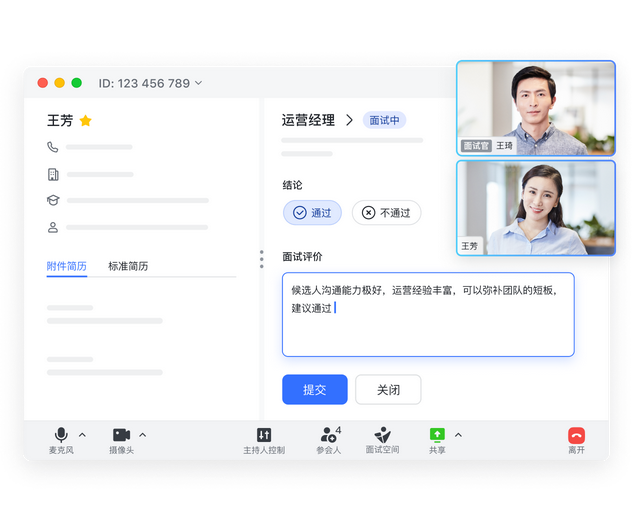Expand share options arrow
Screen dimensions: 640x520
[x=458, y=435]
